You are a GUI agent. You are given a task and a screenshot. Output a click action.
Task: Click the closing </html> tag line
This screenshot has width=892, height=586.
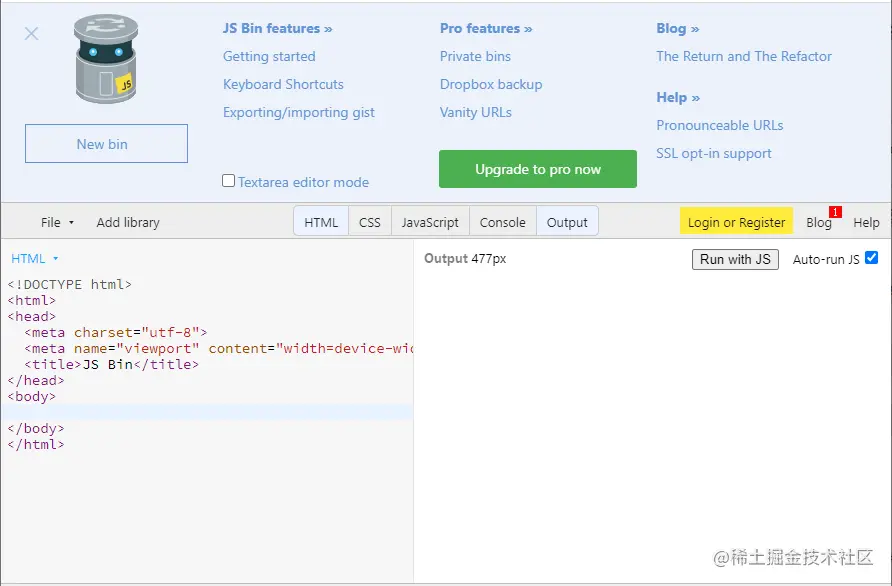36,444
